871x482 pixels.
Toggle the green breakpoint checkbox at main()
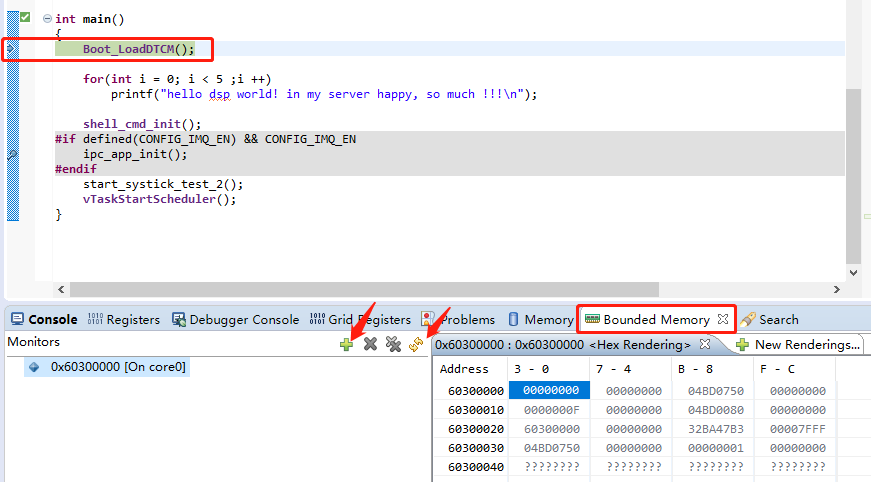pyautogui.click(x=25, y=17)
